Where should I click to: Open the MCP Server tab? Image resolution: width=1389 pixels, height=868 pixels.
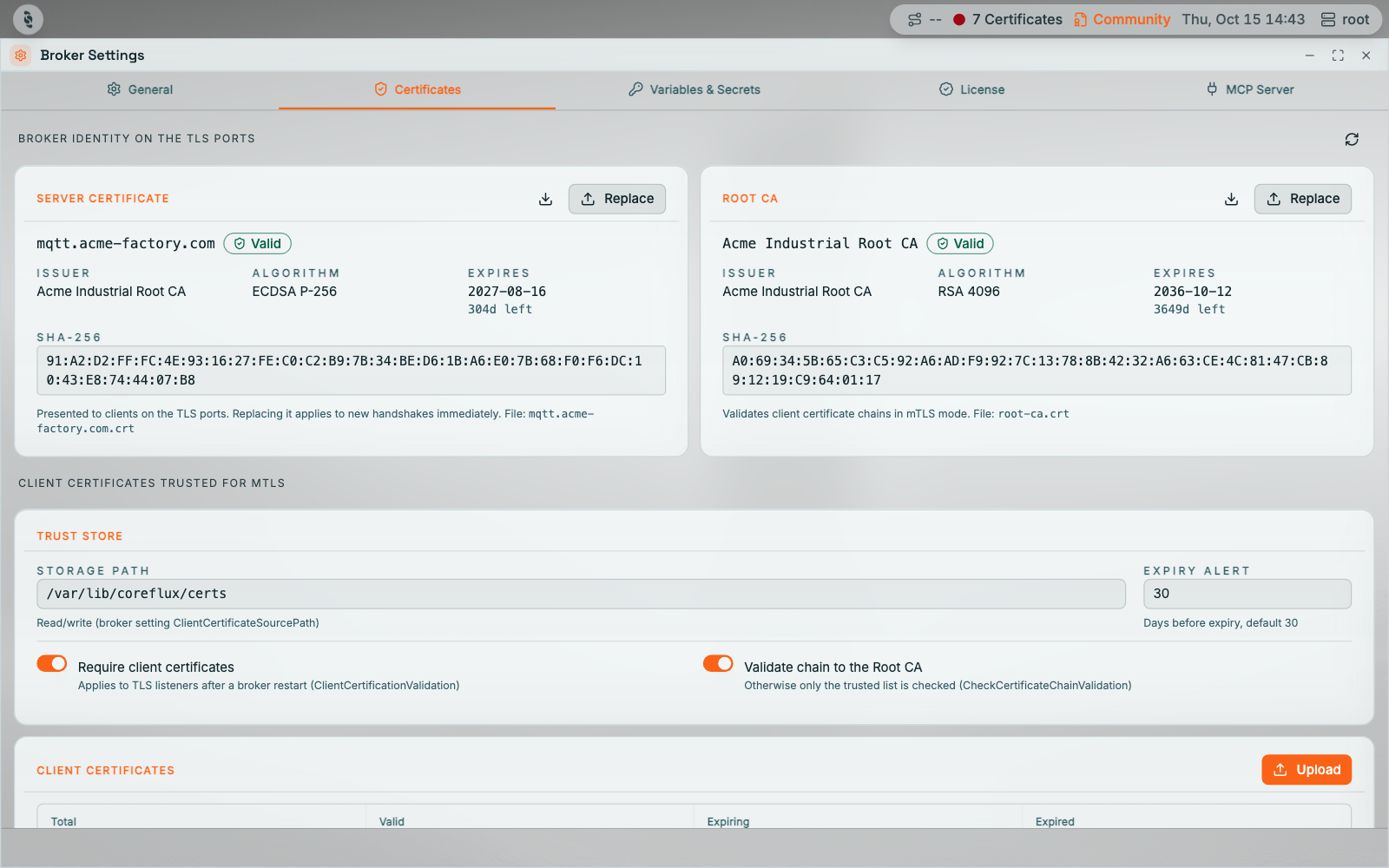[1249, 89]
